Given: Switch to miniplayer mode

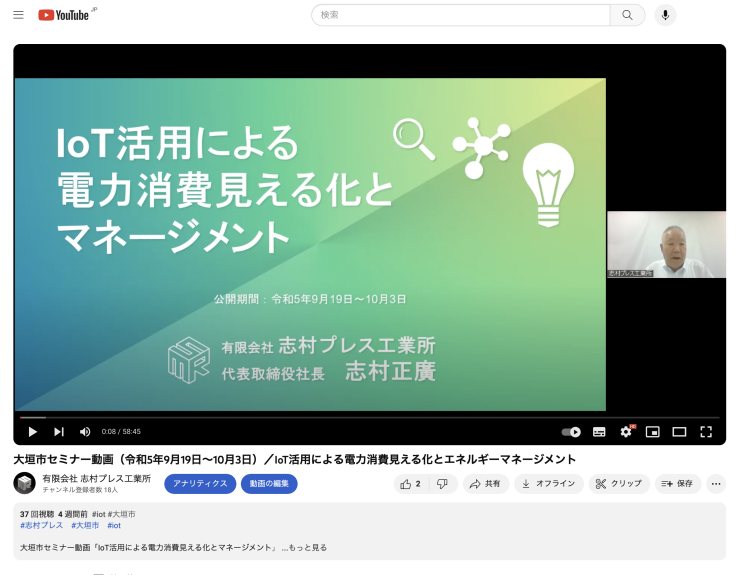Looking at the screenshot, I should coord(652,432).
